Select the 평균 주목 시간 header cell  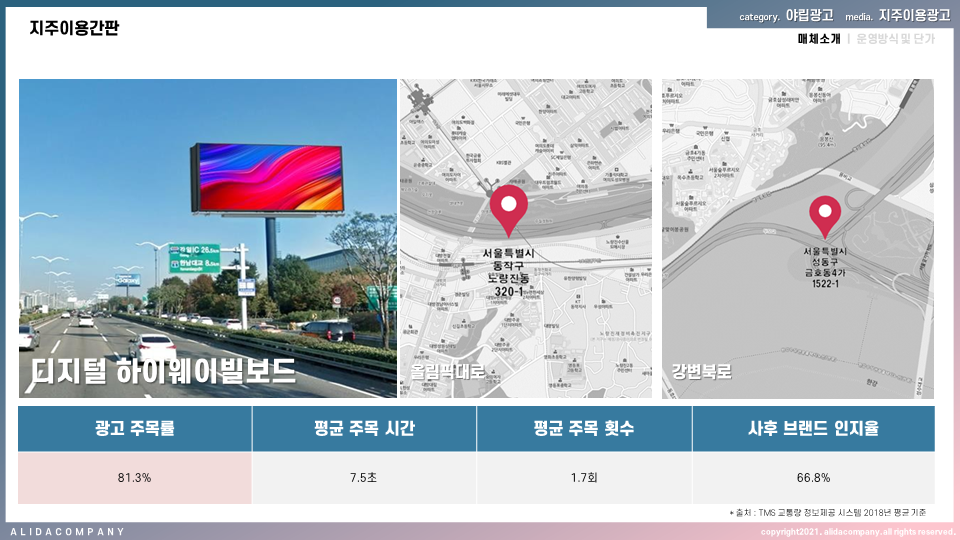363,429
